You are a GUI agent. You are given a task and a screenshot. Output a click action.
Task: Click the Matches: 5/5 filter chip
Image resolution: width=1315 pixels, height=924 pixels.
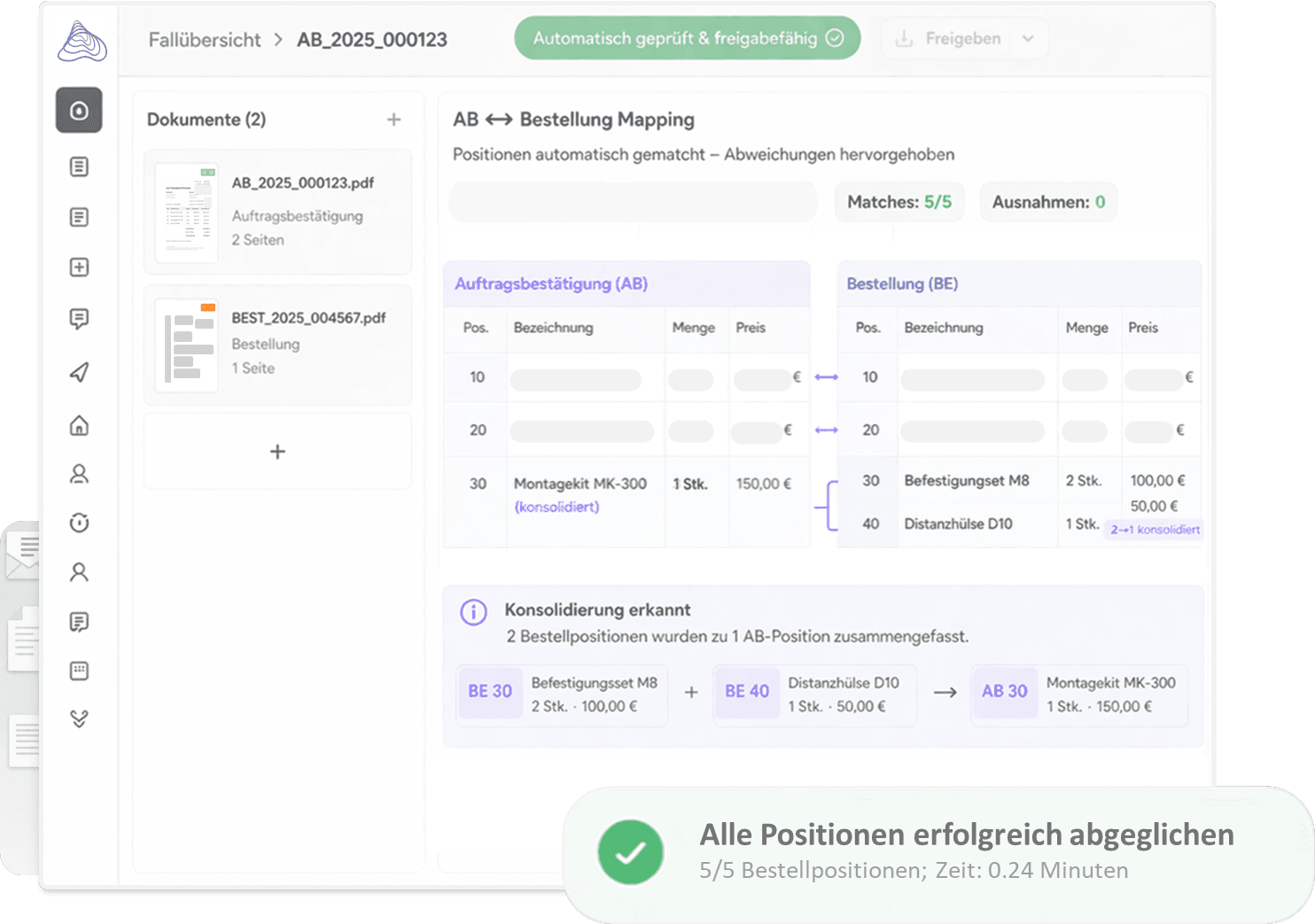click(x=899, y=202)
